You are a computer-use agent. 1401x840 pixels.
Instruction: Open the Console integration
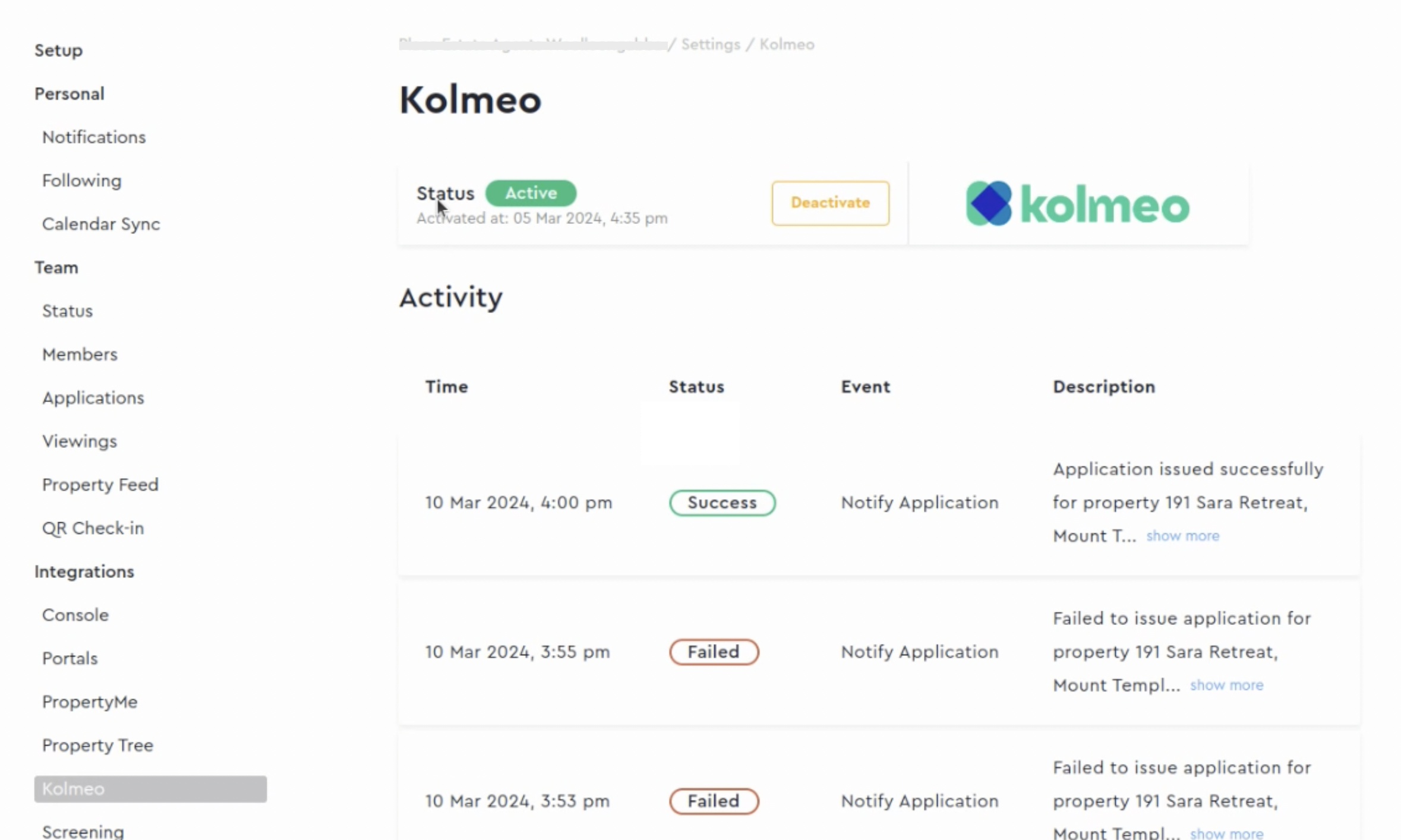click(75, 615)
